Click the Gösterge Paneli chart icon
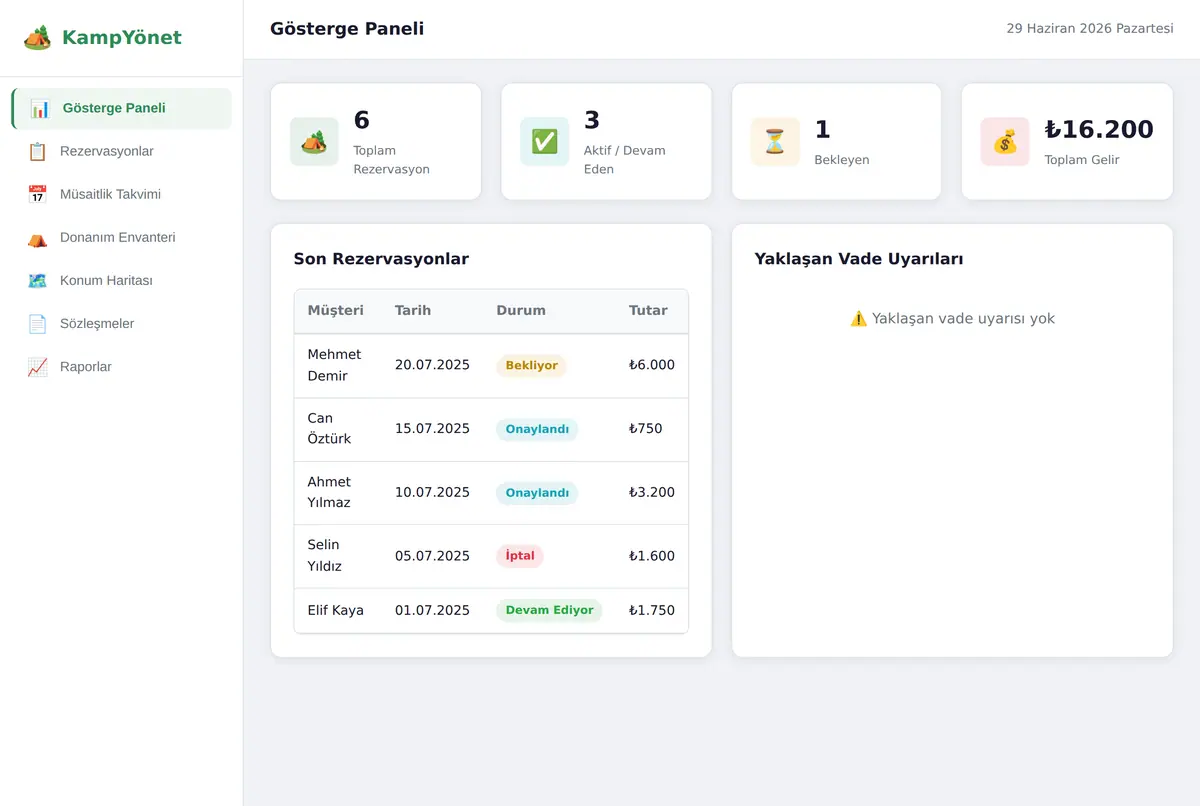Screen dimensions: 1200x806 [40, 109]
